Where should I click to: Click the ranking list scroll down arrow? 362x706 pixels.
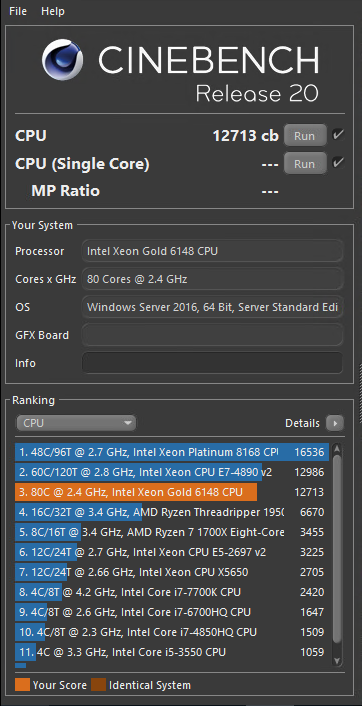[337, 661]
